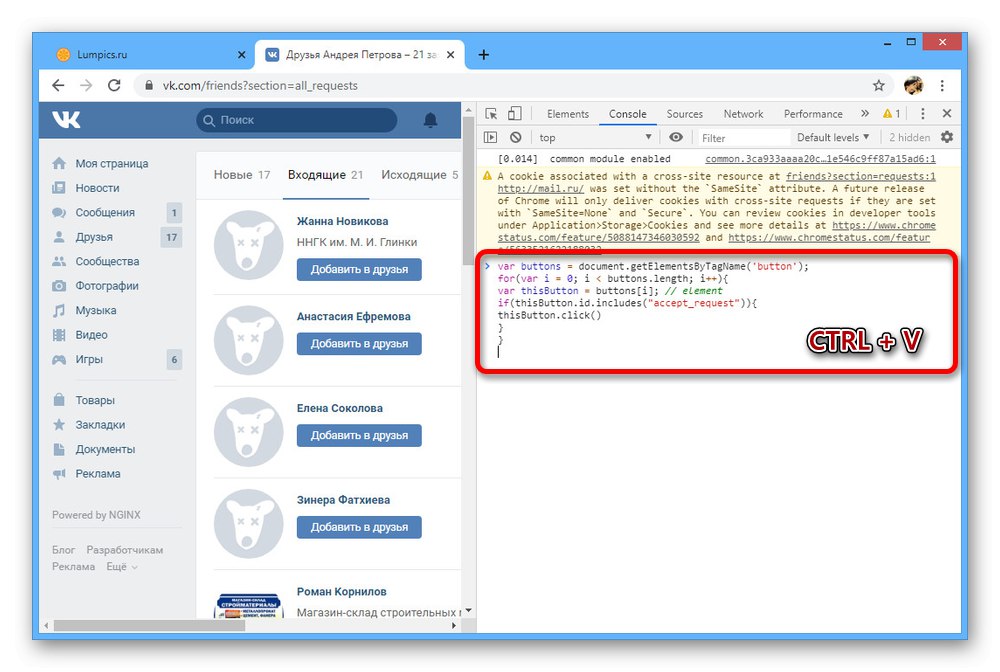
Task: Click the common.3ca933 source link
Action: 820,159
